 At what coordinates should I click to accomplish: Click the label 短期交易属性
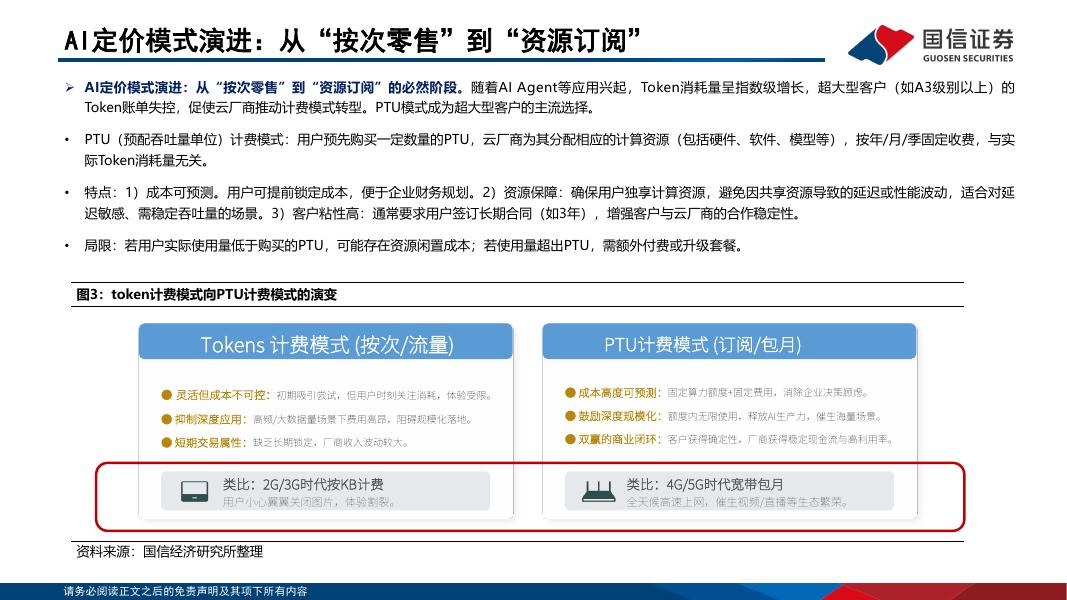click(212, 443)
